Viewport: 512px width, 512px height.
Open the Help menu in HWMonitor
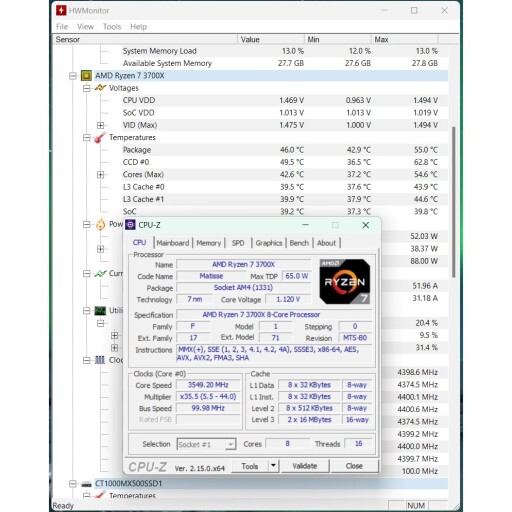pyautogui.click(x=138, y=27)
